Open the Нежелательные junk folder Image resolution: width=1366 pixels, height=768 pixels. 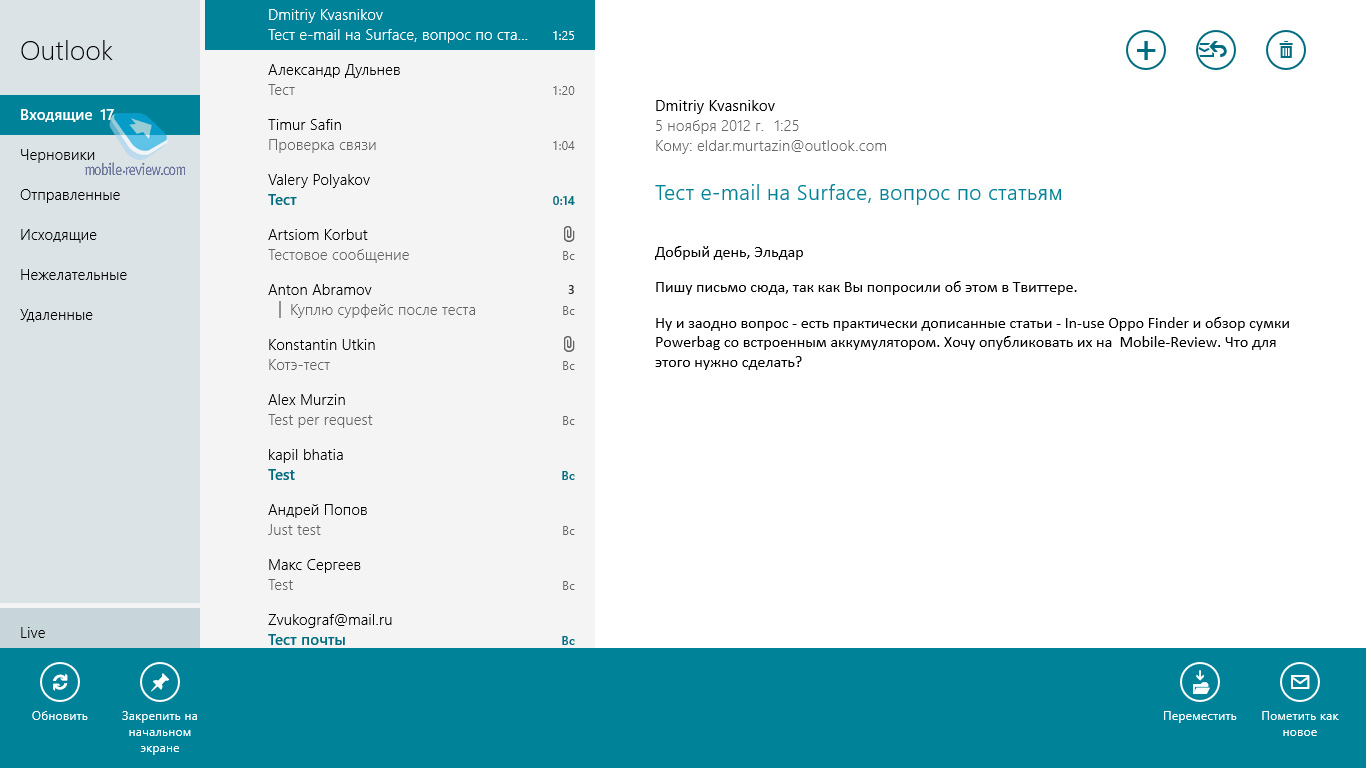click(100, 275)
